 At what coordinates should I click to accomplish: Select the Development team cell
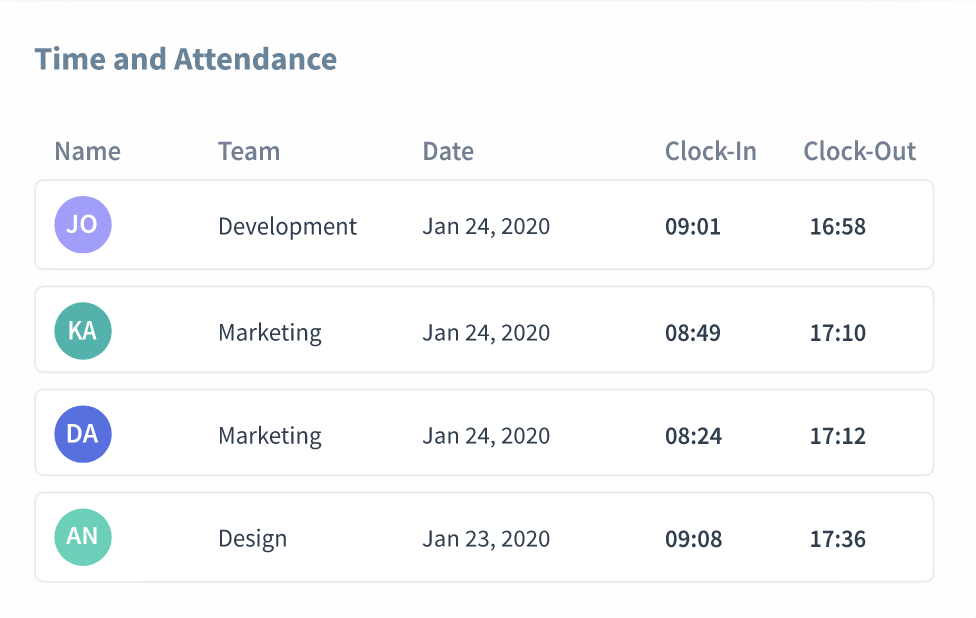coord(287,226)
